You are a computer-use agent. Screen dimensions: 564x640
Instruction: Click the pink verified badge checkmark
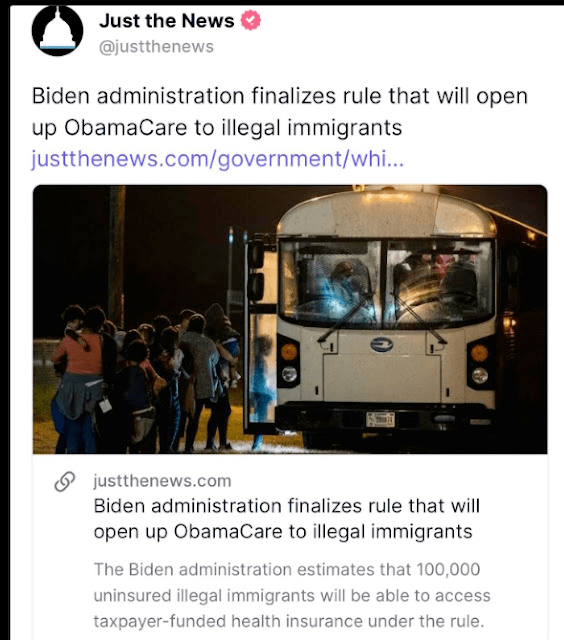251,20
